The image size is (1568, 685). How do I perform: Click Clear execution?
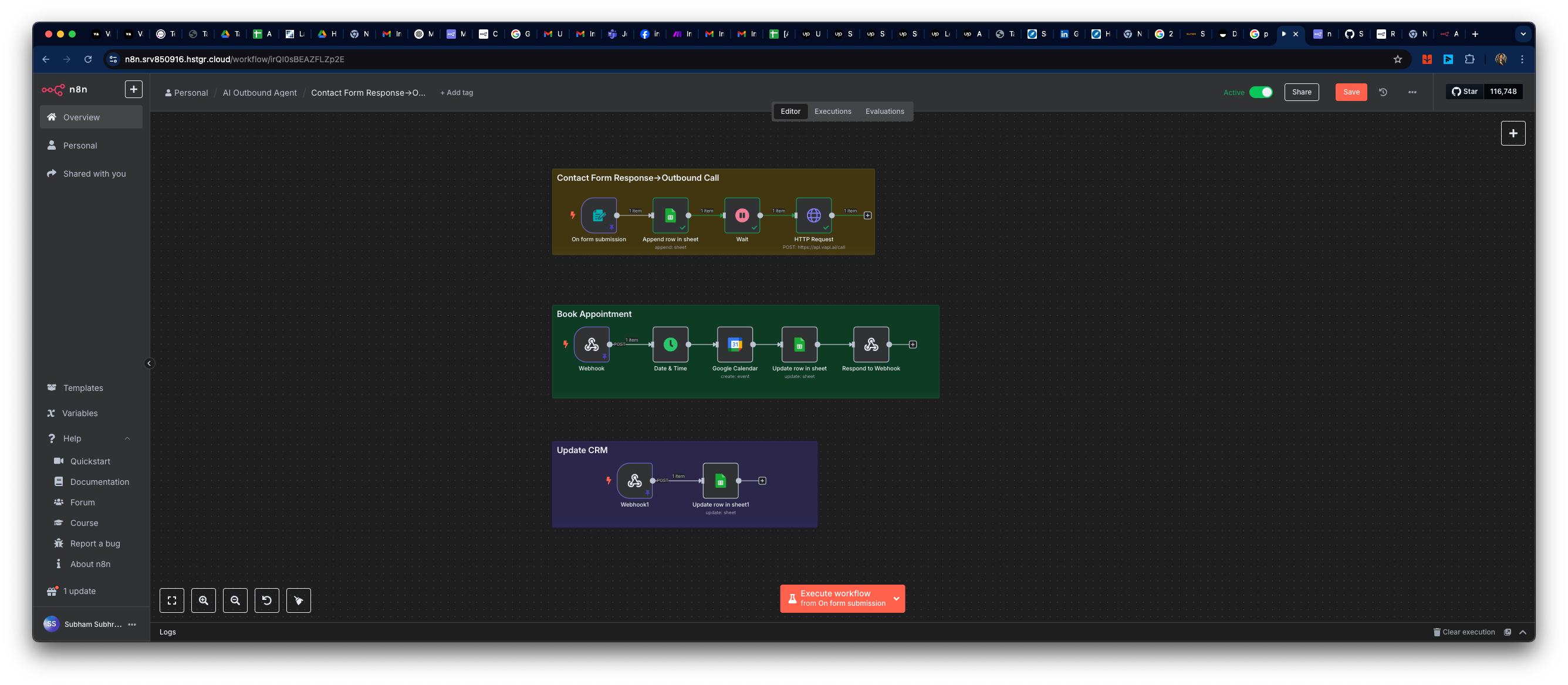pos(1464,632)
